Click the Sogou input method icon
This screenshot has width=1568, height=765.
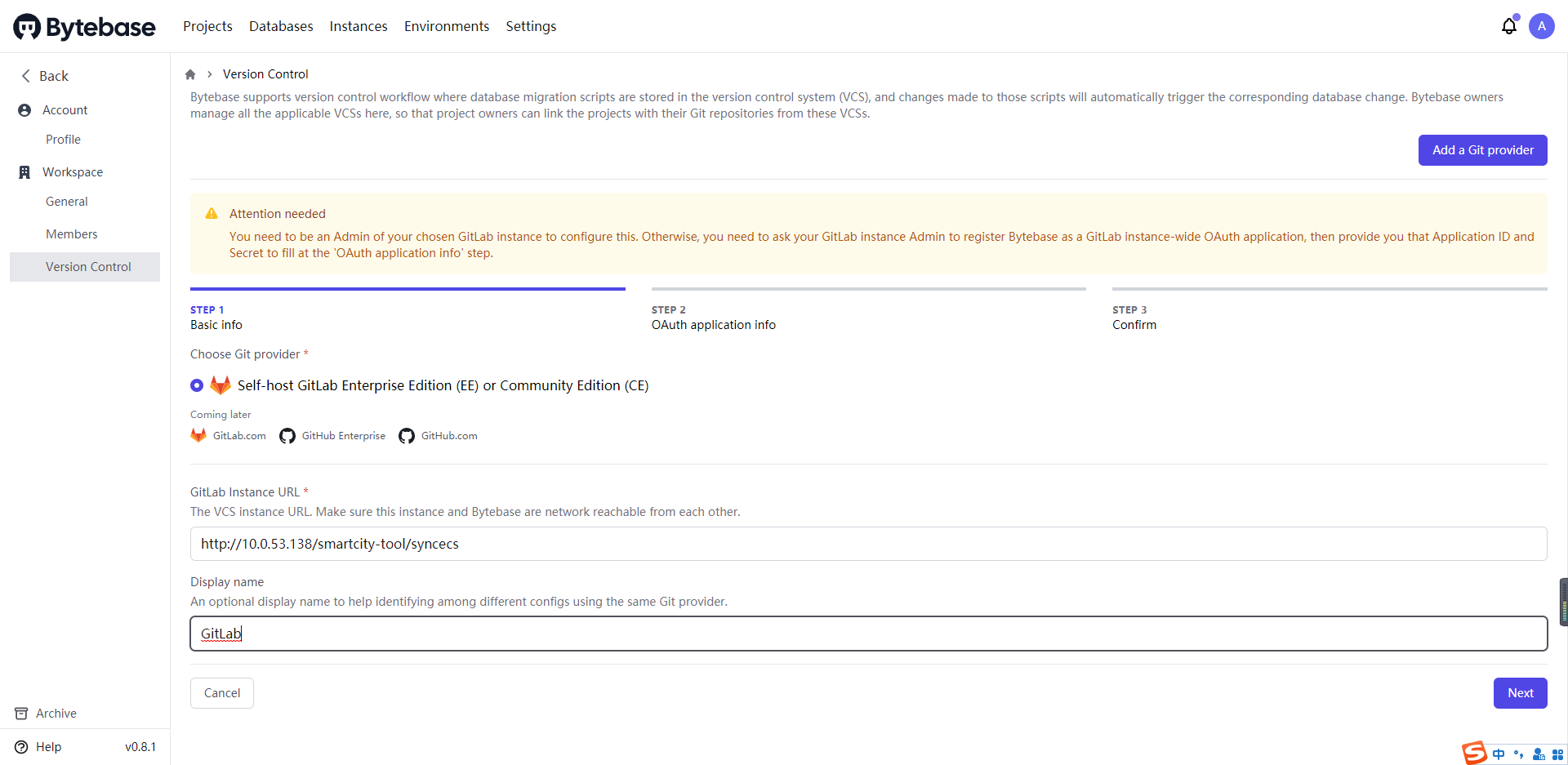coord(1474,753)
